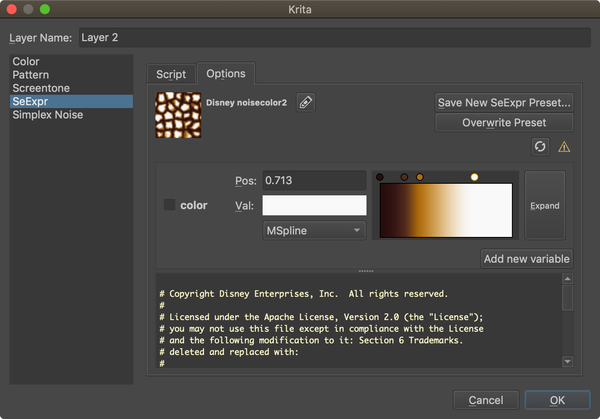Select the darkest gradient stop marker
600x419 pixels.
click(x=380, y=177)
